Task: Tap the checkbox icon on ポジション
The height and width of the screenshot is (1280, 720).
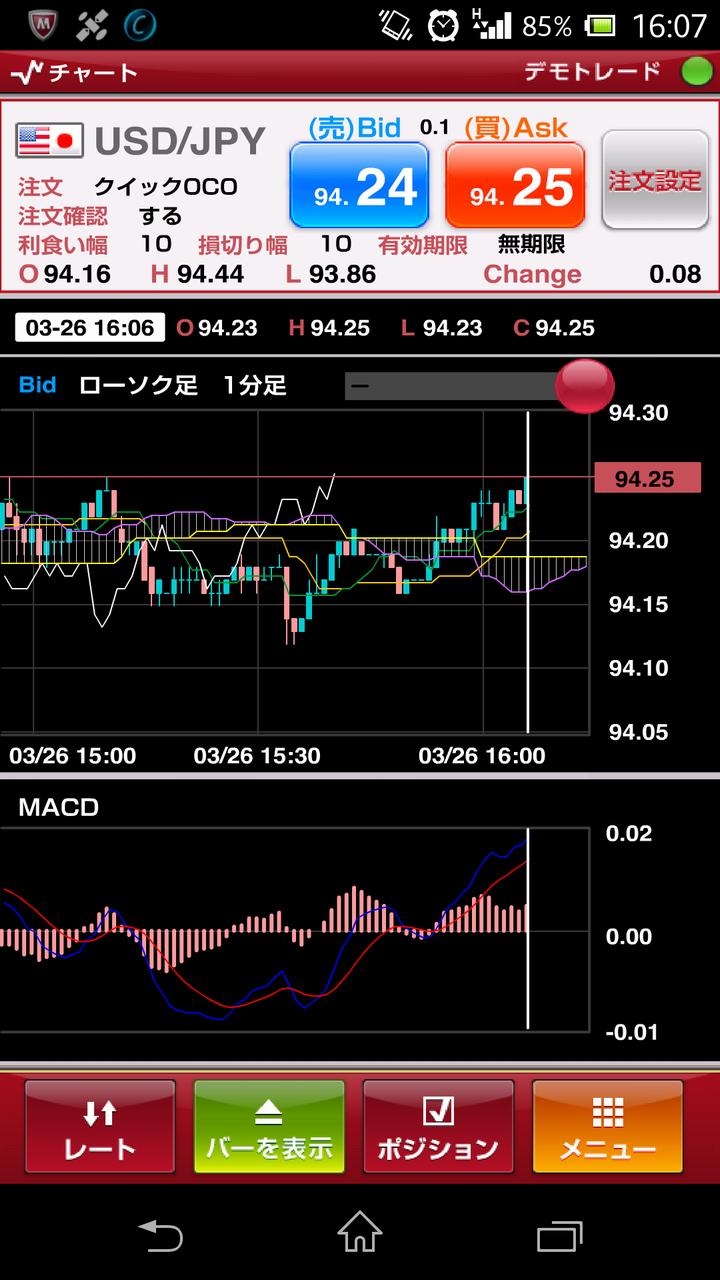Action: (438, 1111)
